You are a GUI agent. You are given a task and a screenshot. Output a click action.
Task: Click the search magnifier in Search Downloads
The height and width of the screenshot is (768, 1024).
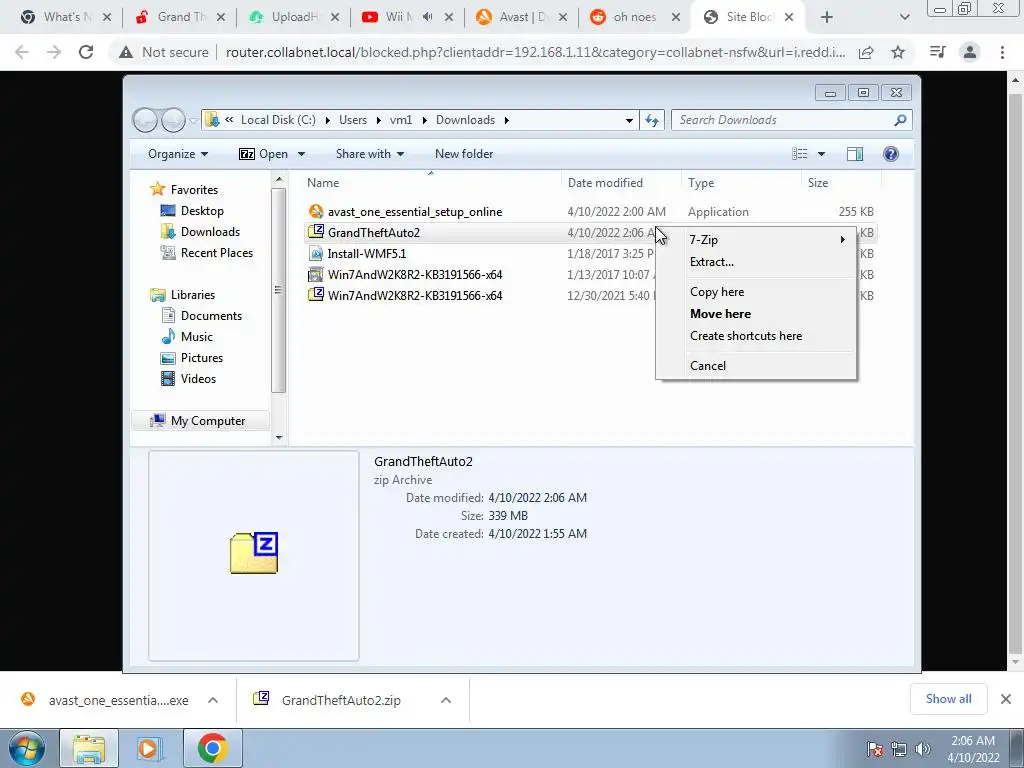900,120
